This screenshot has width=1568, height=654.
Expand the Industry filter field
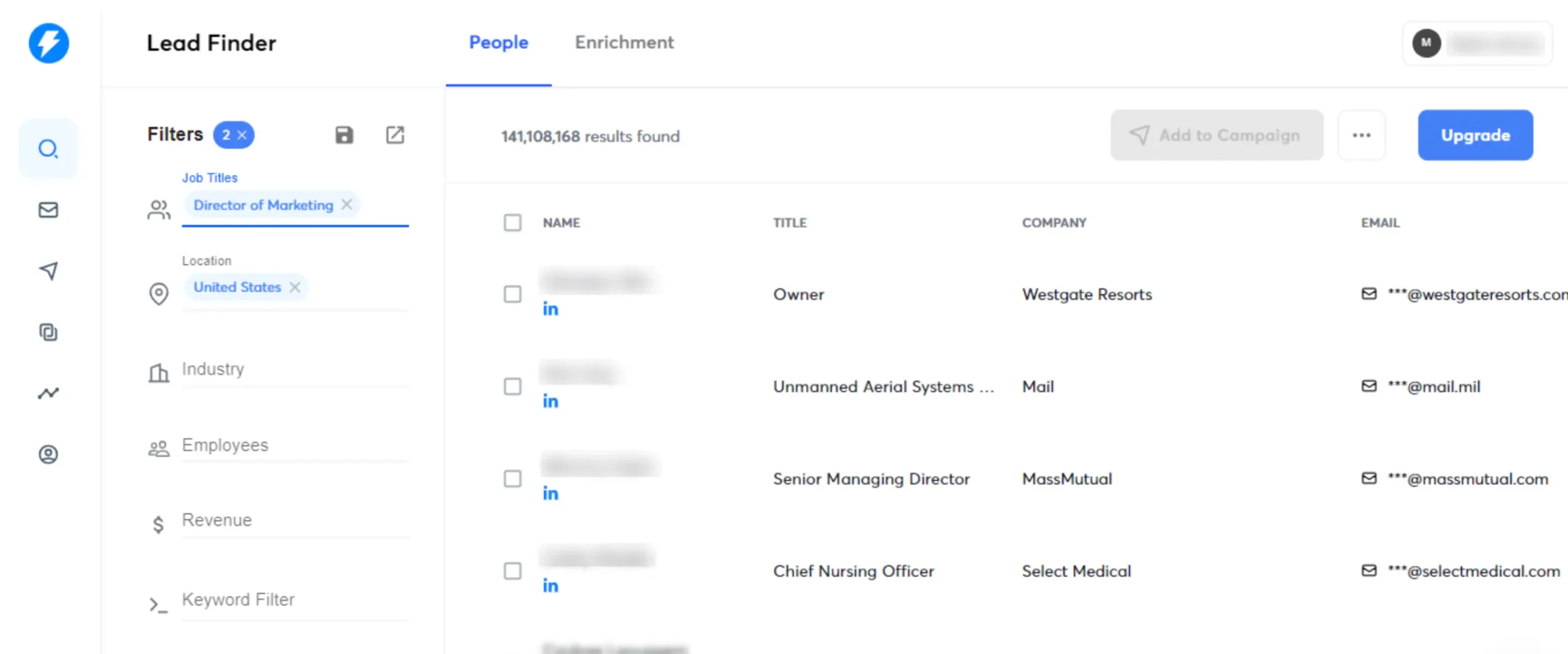[294, 370]
